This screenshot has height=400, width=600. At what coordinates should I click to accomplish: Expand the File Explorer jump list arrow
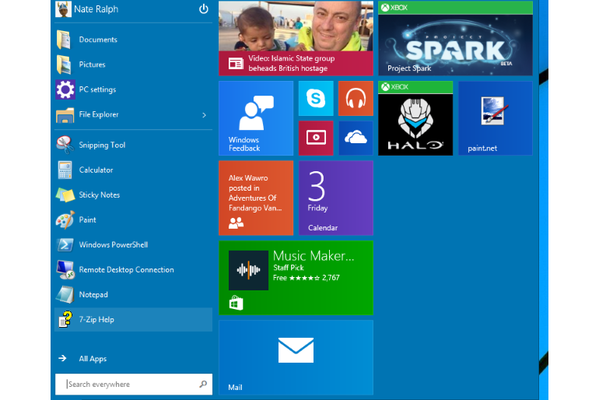tap(204, 115)
